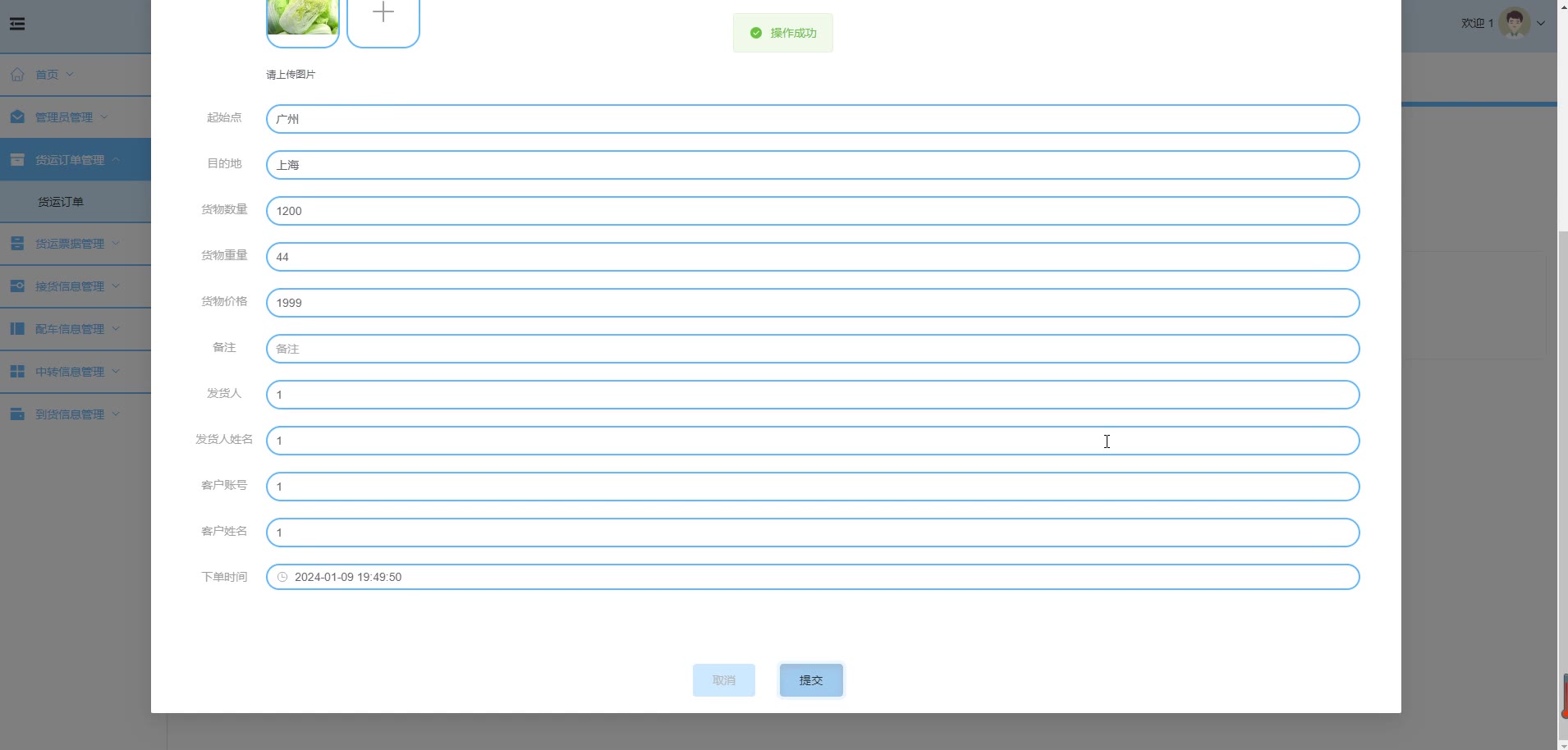Click the home icon beside 首页

pos(17,75)
